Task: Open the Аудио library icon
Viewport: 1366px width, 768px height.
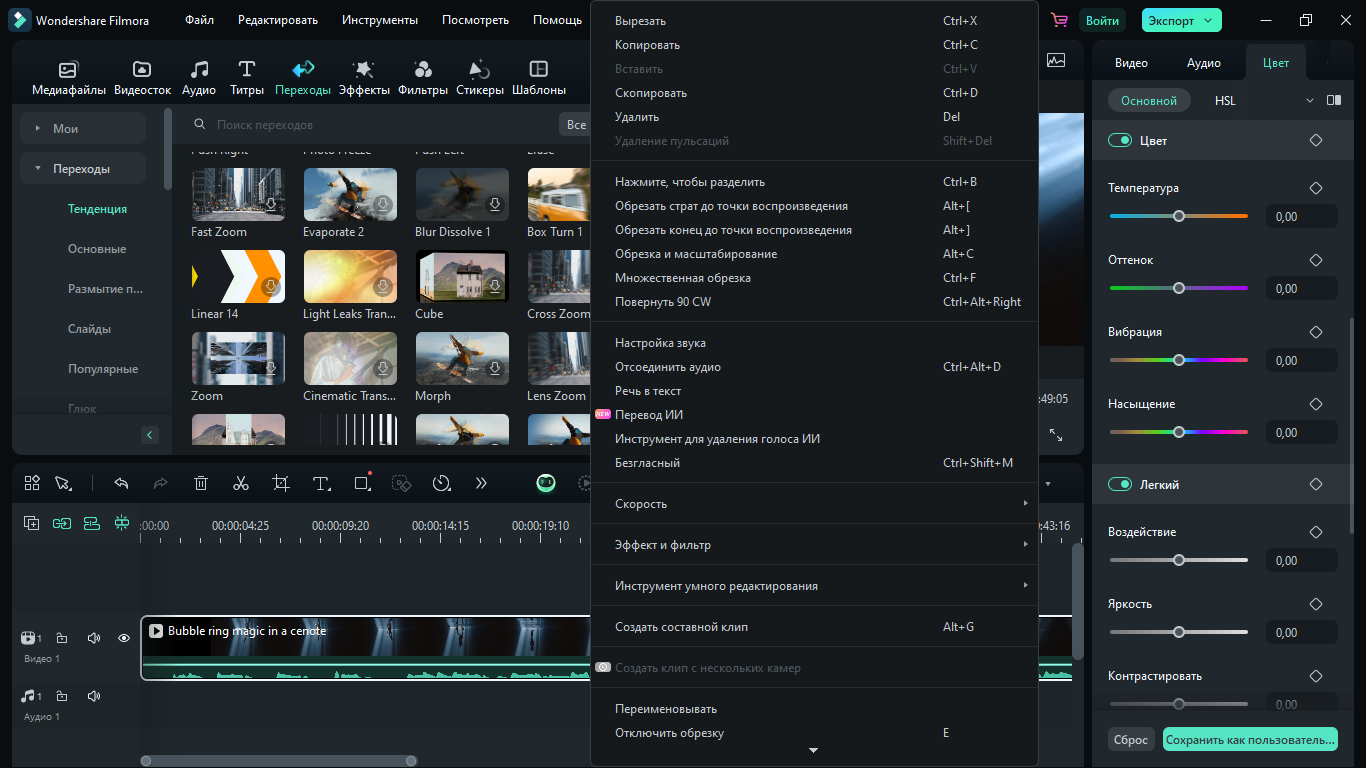Action: click(x=199, y=78)
